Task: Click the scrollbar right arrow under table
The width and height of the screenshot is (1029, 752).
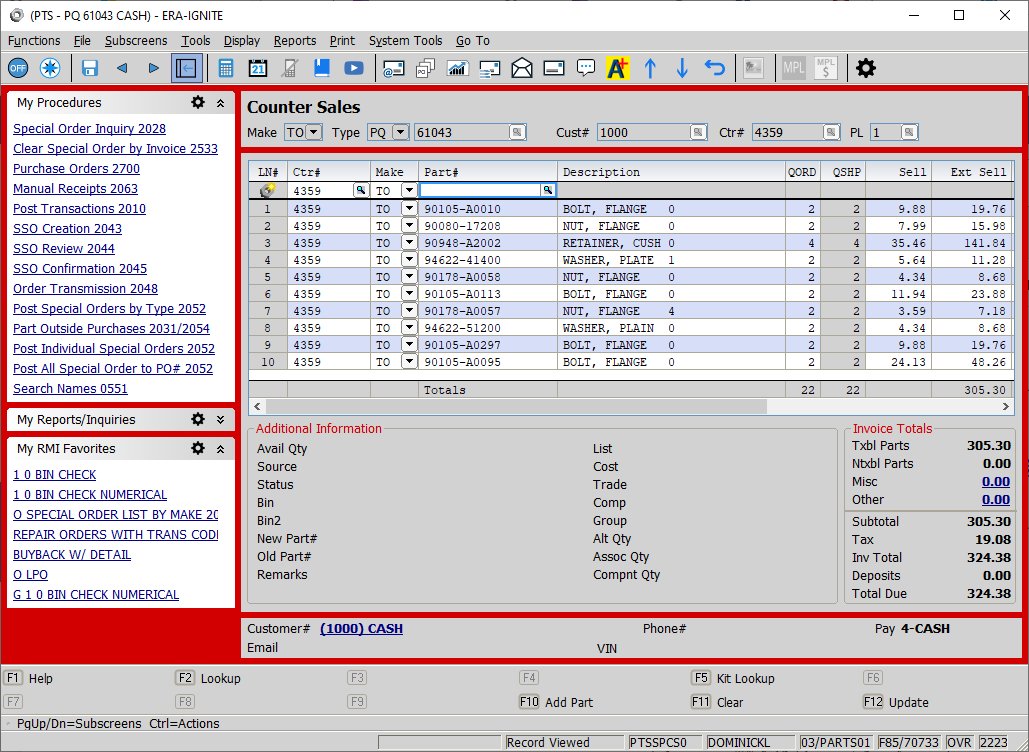Action: (1005, 407)
